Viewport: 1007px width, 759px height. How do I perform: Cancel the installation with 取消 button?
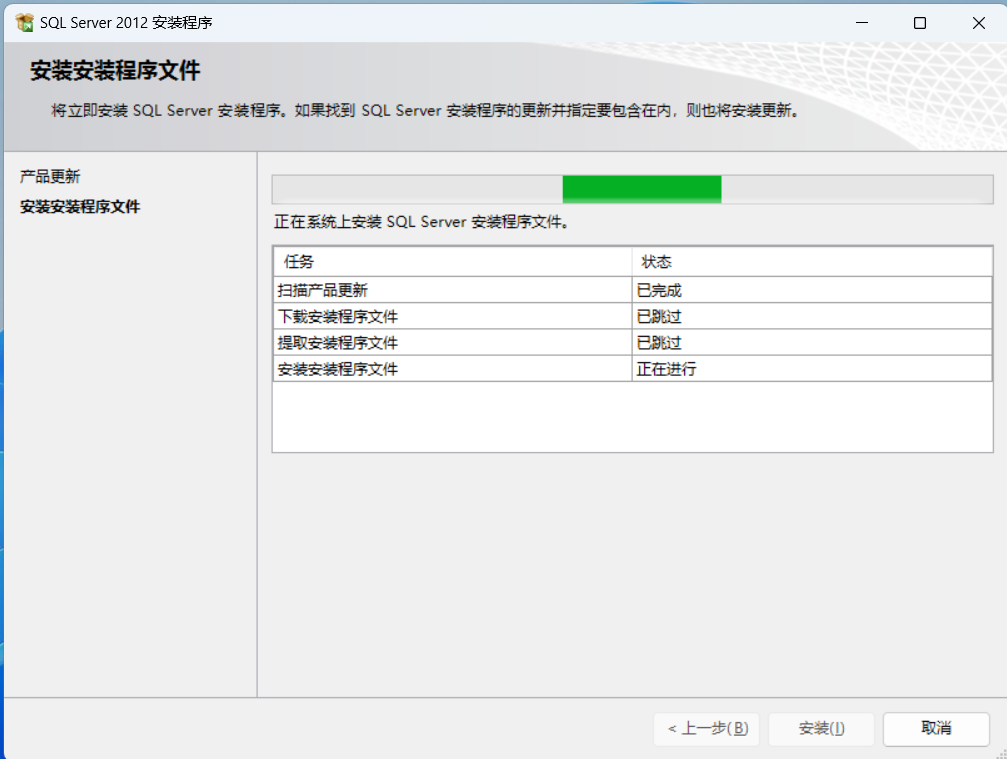pyautogui.click(x=936, y=729)
